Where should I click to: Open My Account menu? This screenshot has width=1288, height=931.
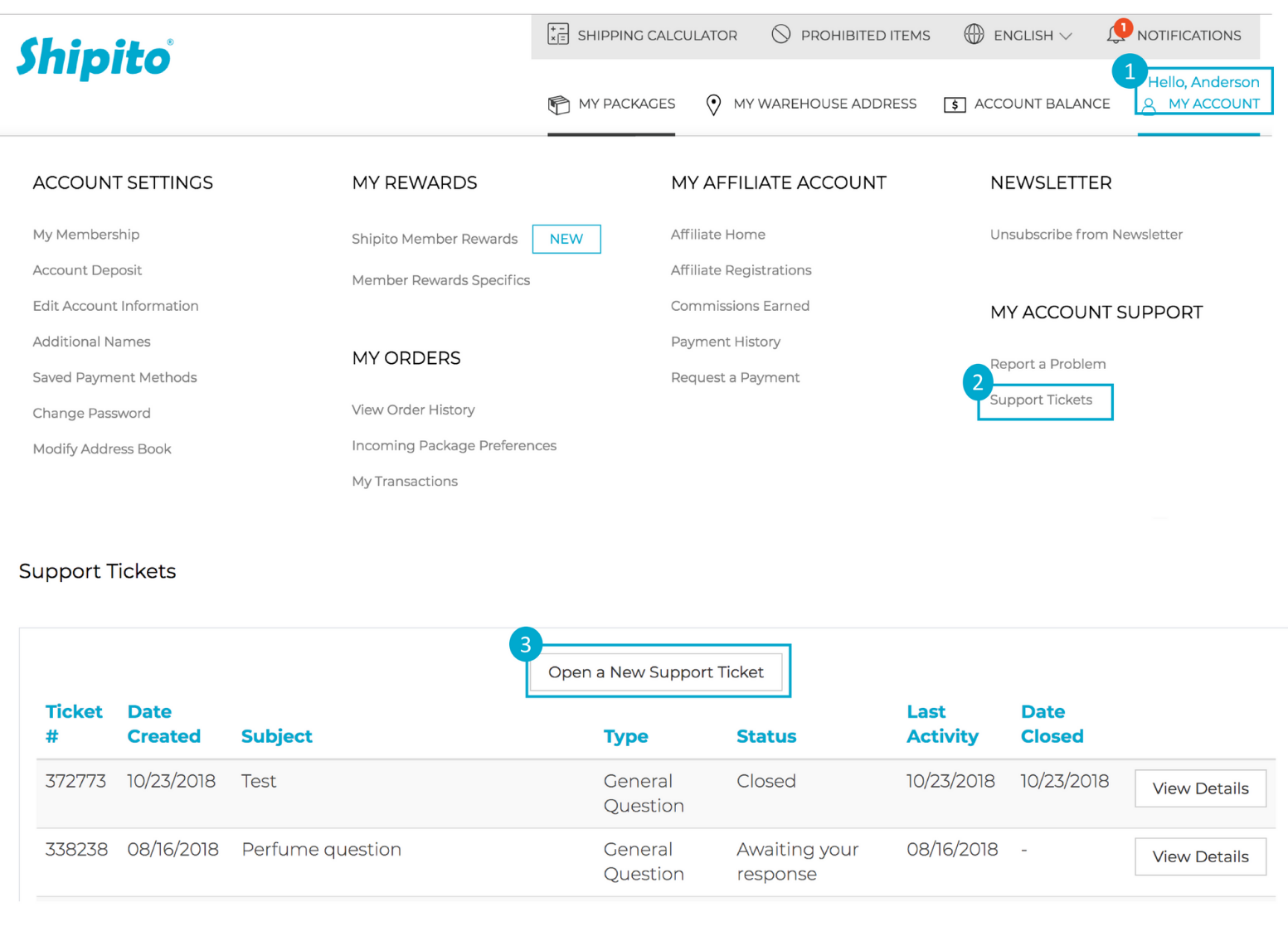(x=1213, y=104)
